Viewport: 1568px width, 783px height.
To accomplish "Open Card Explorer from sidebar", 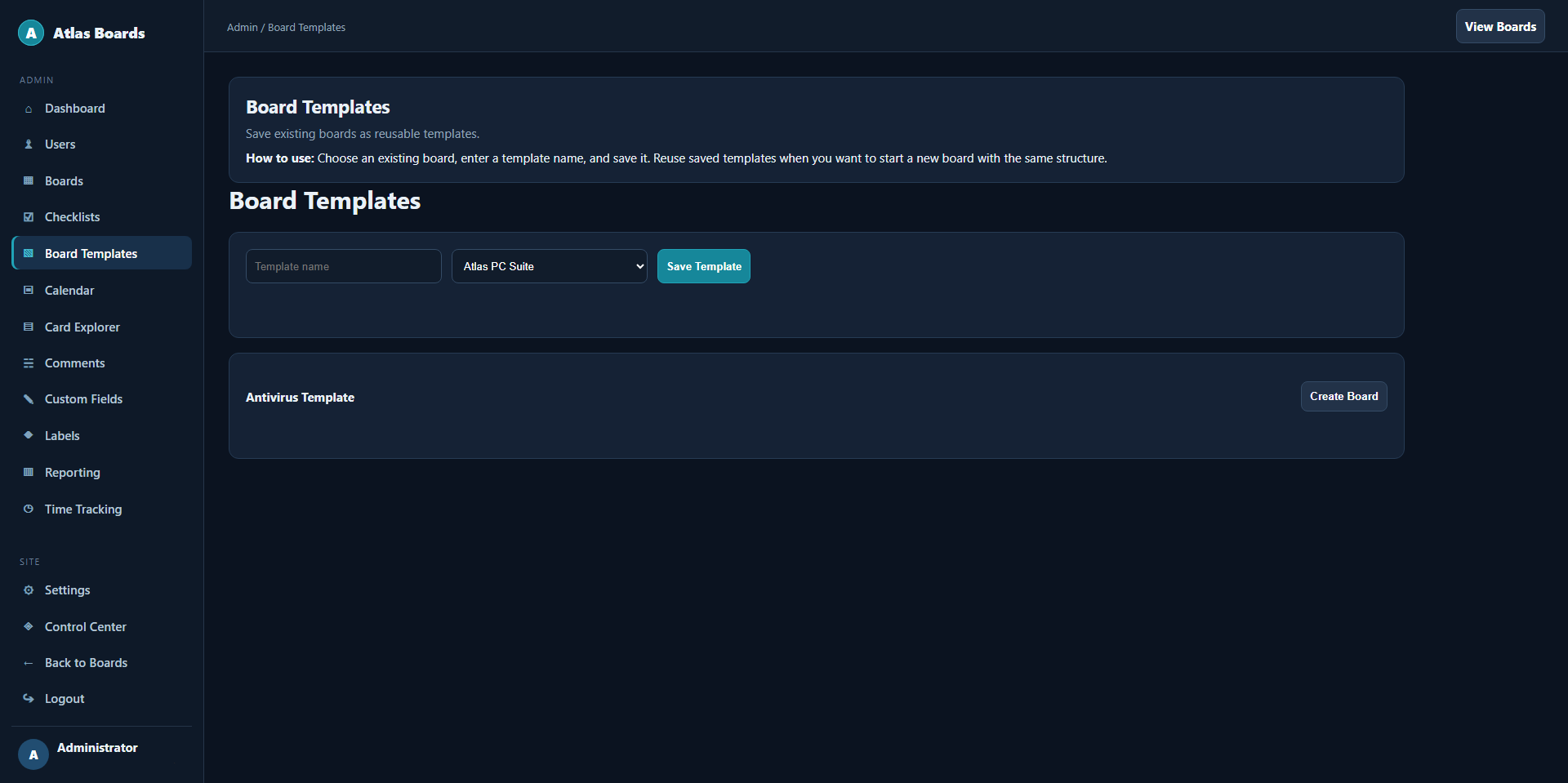I will point(102,327).
